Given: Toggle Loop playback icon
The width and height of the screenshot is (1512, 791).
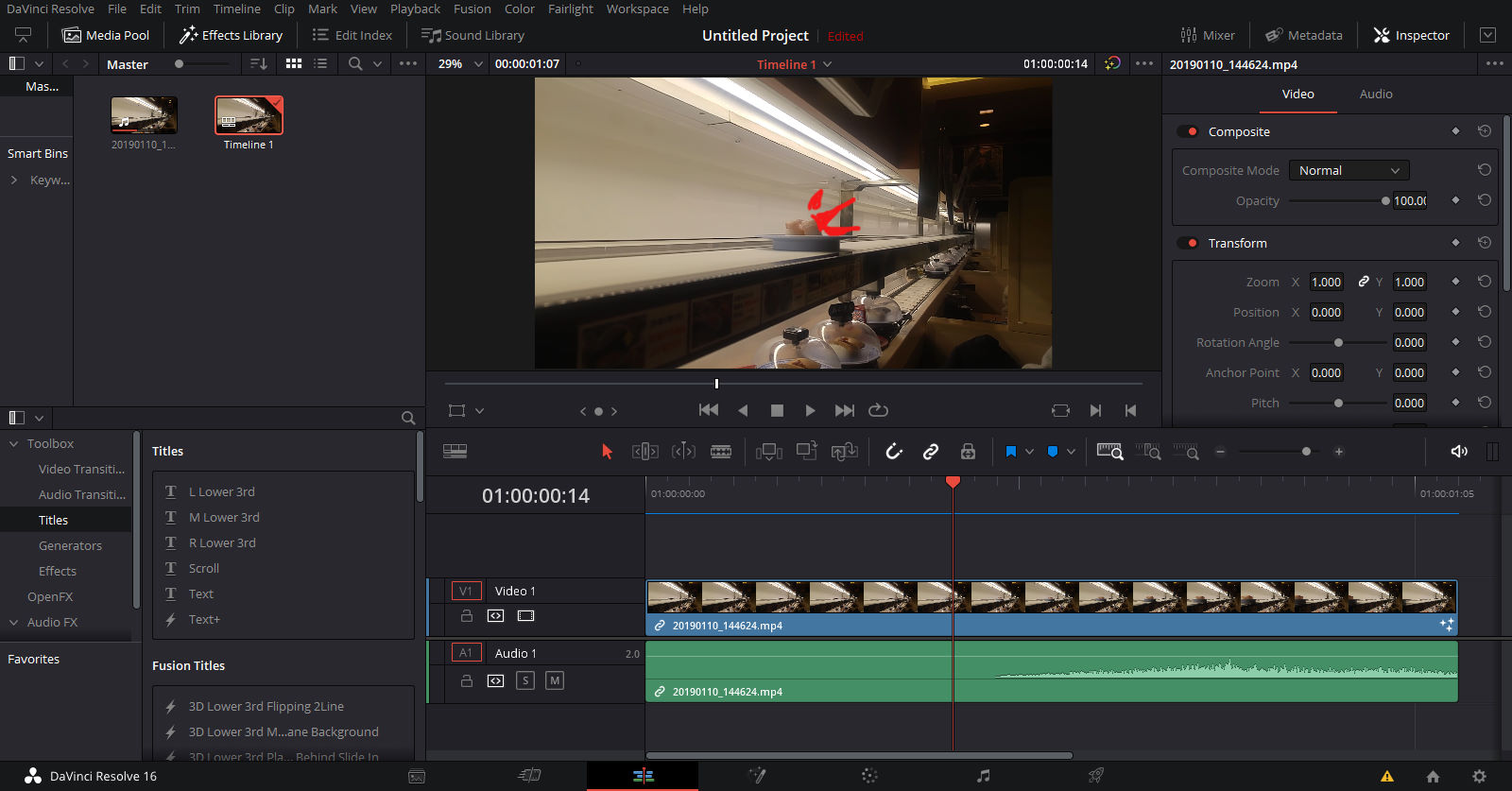Looking at the screenshot, I should pos(878,410).
